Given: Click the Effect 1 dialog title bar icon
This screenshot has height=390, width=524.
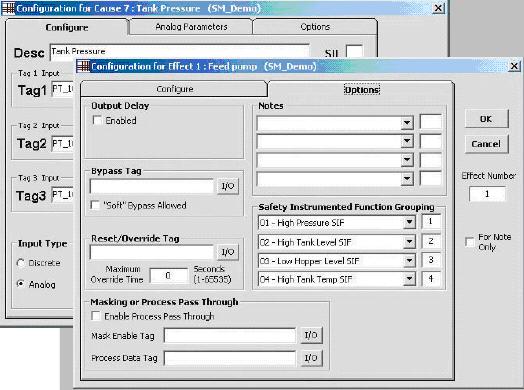Looking at the screenshot, I should tap(83, 66).
